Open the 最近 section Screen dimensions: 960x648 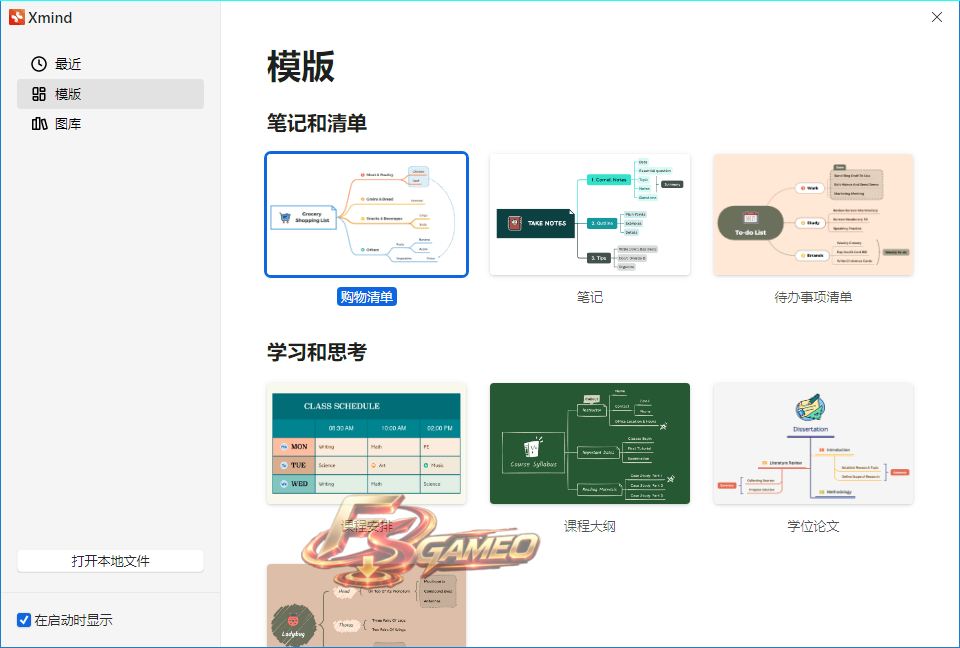click(110, 64)
